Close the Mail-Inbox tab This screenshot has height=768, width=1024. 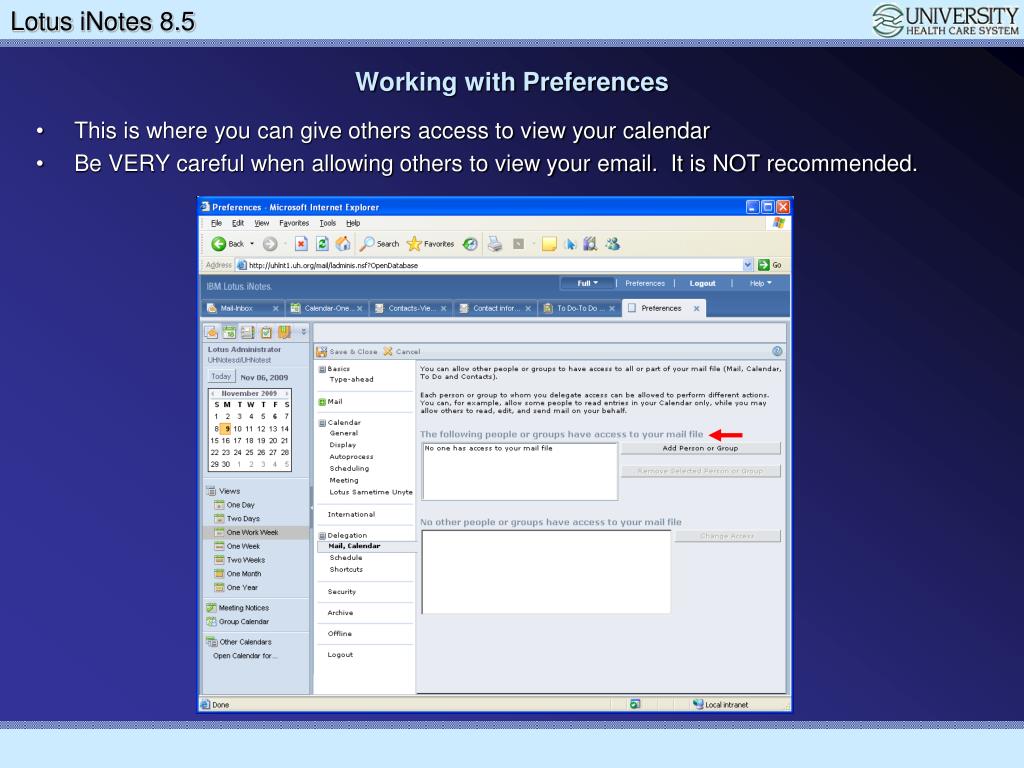pyautogui.click(x=276, y=309)
